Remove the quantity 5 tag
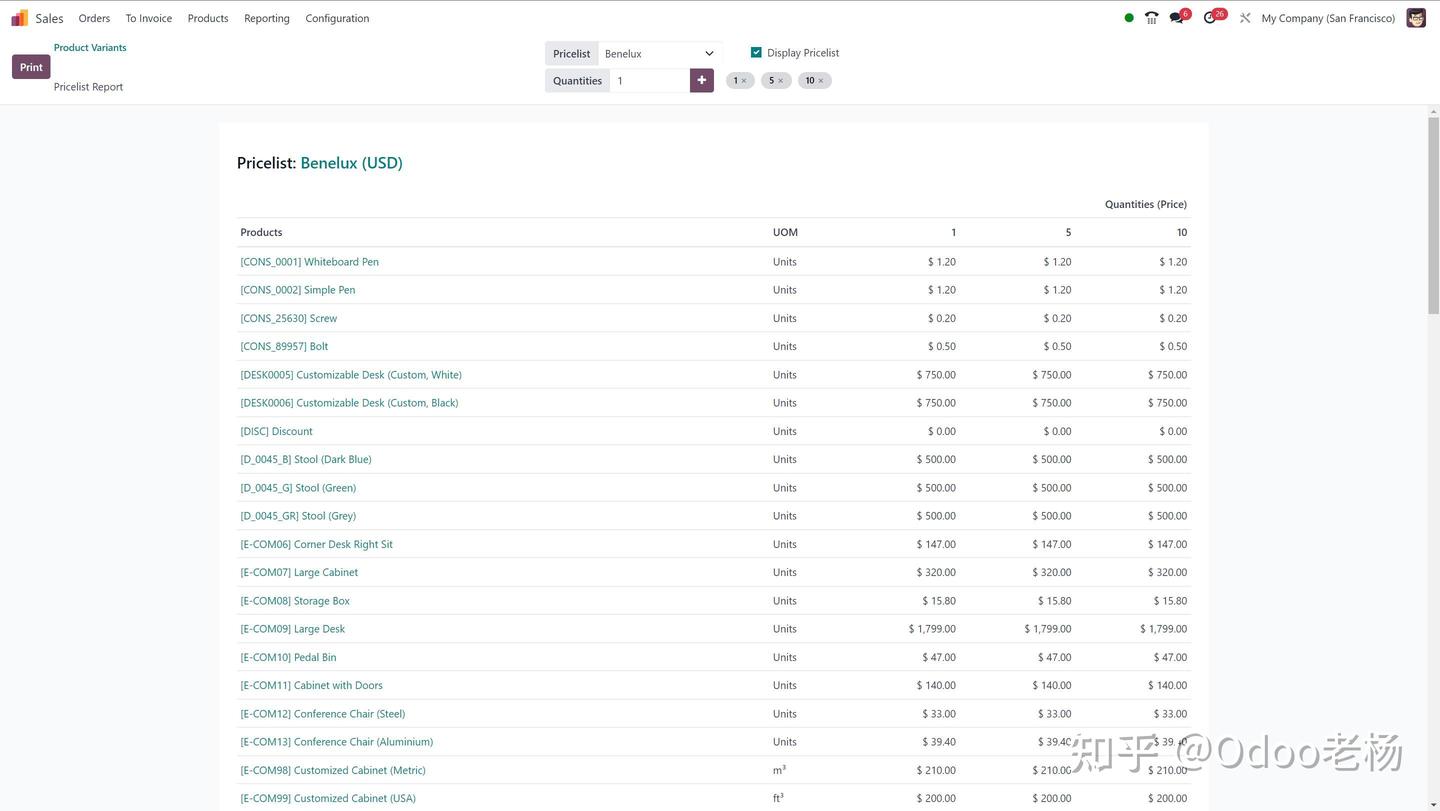Screen dimensions: 1440x811 [x=781, y=81]
